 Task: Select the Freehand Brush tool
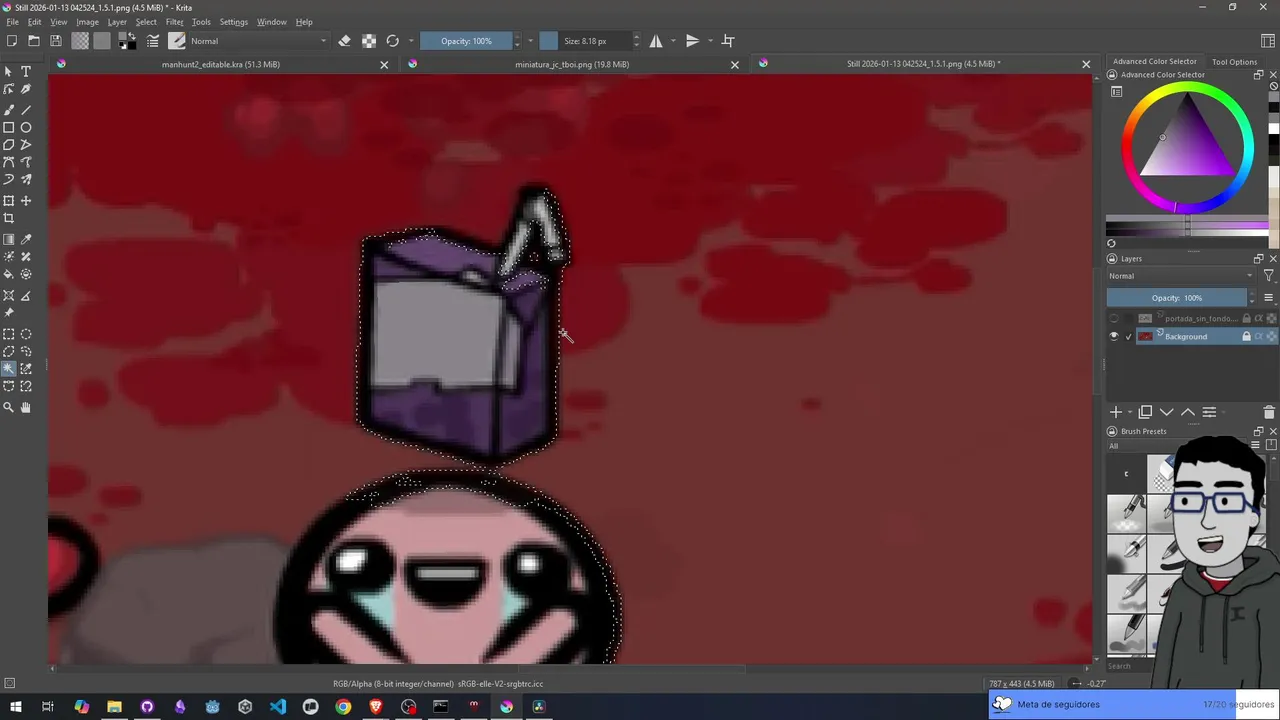9,110
